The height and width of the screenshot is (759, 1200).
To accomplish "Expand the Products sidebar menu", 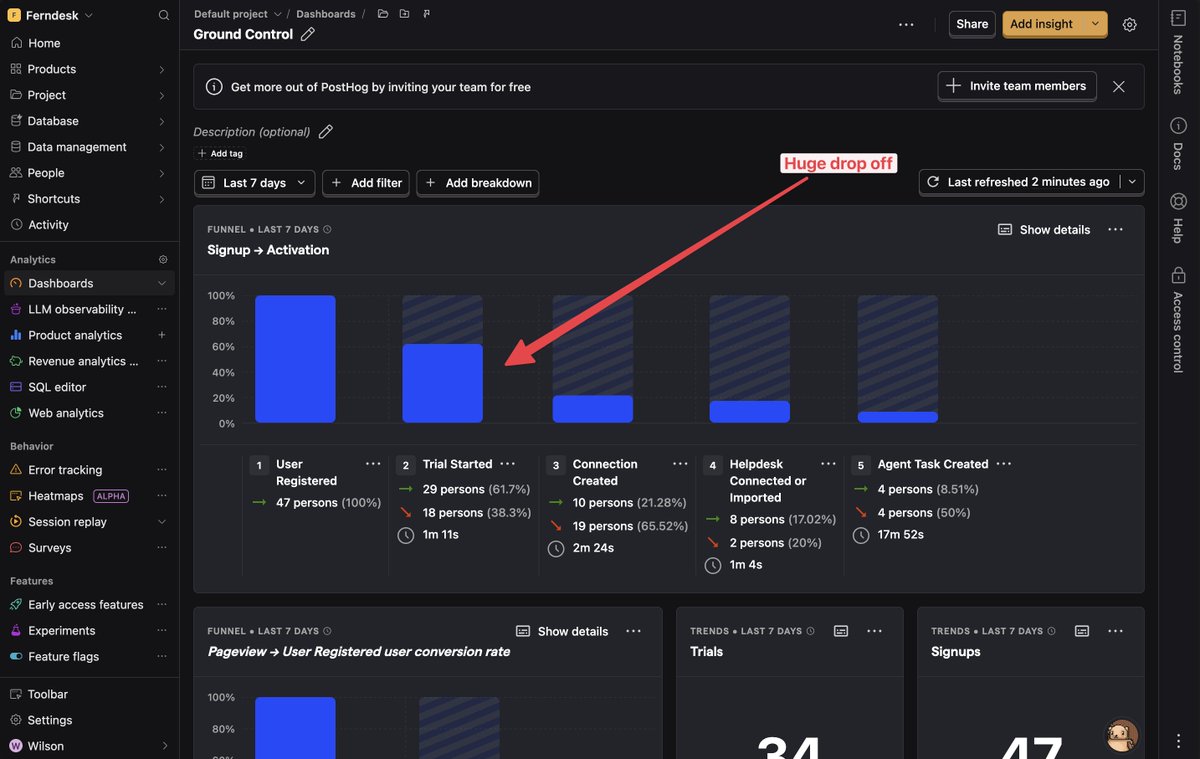I will [162, 69].
